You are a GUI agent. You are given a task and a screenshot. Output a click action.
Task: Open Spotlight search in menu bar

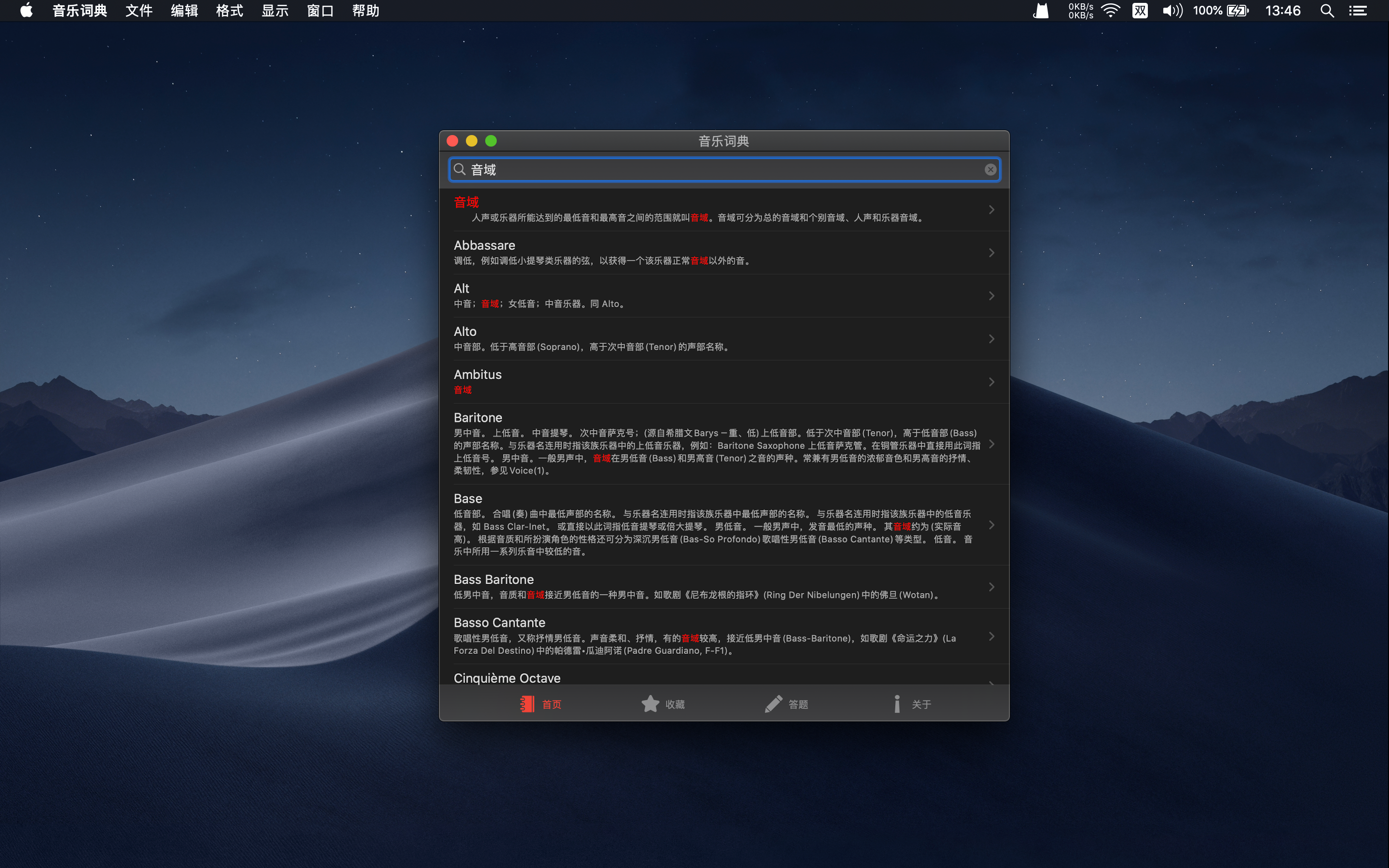pyautogui.click(x=1327, y=10)
